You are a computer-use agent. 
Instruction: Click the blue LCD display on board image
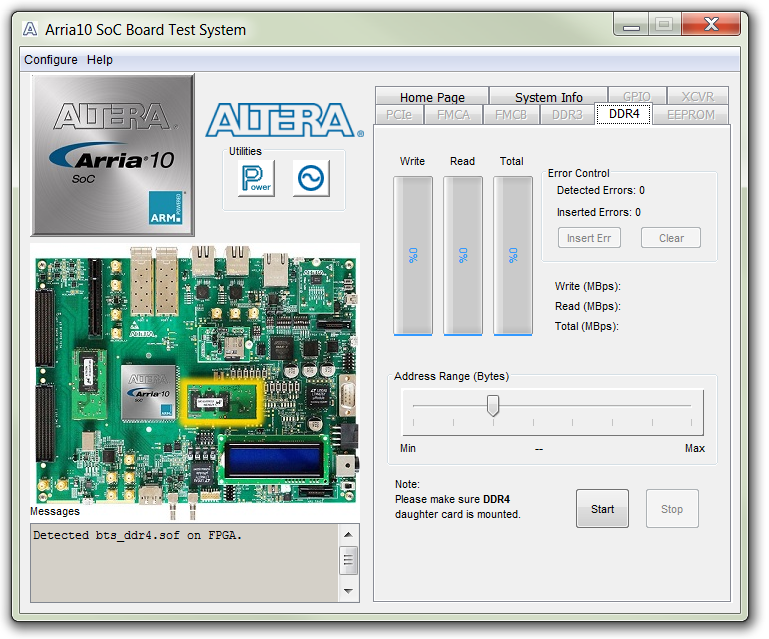tap(274, 457)
